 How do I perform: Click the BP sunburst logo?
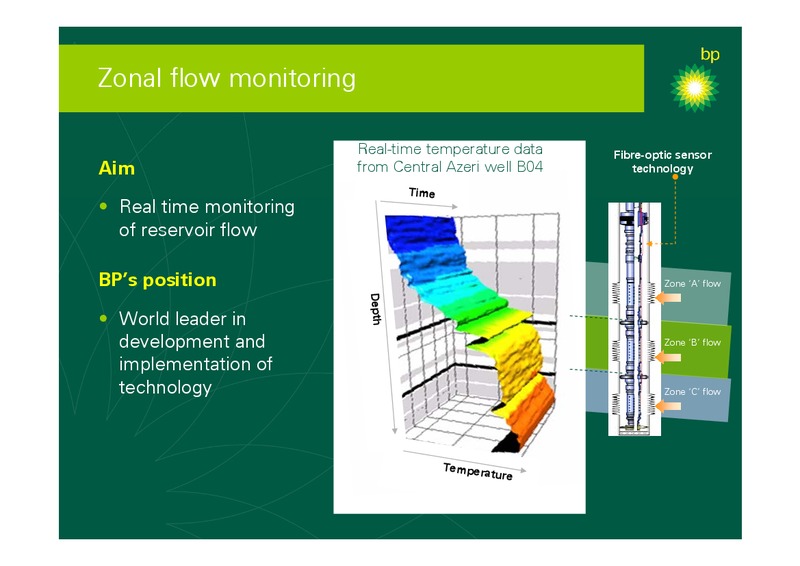(694, 88)
